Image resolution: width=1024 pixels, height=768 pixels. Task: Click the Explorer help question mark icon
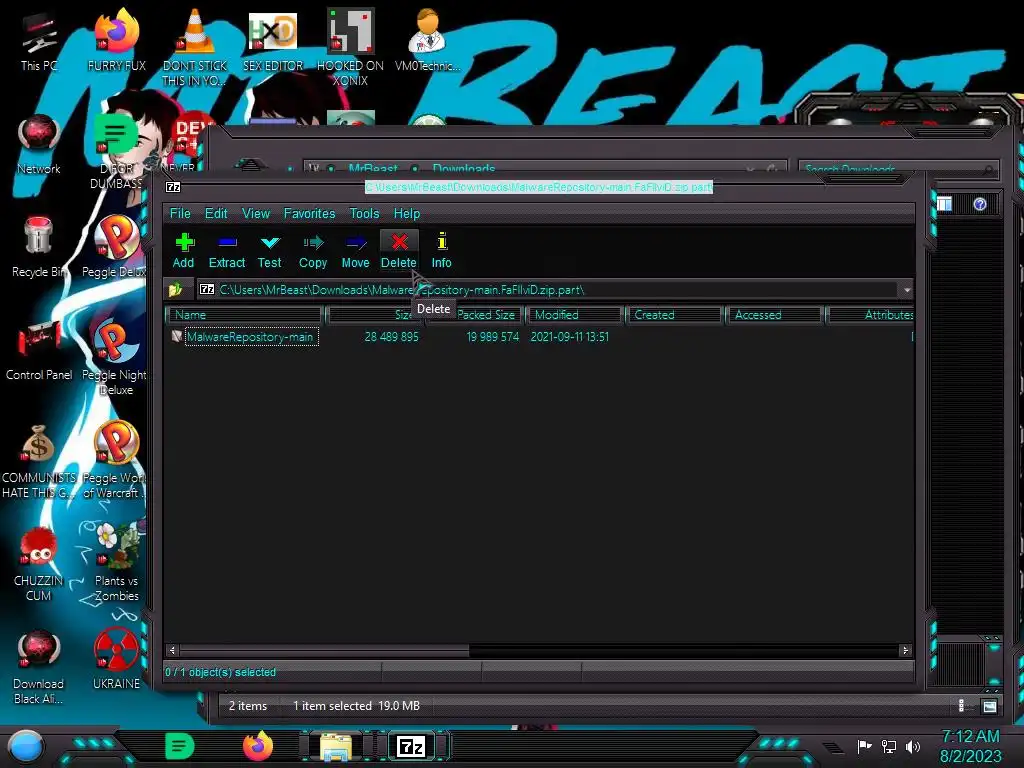pos(980,204)
